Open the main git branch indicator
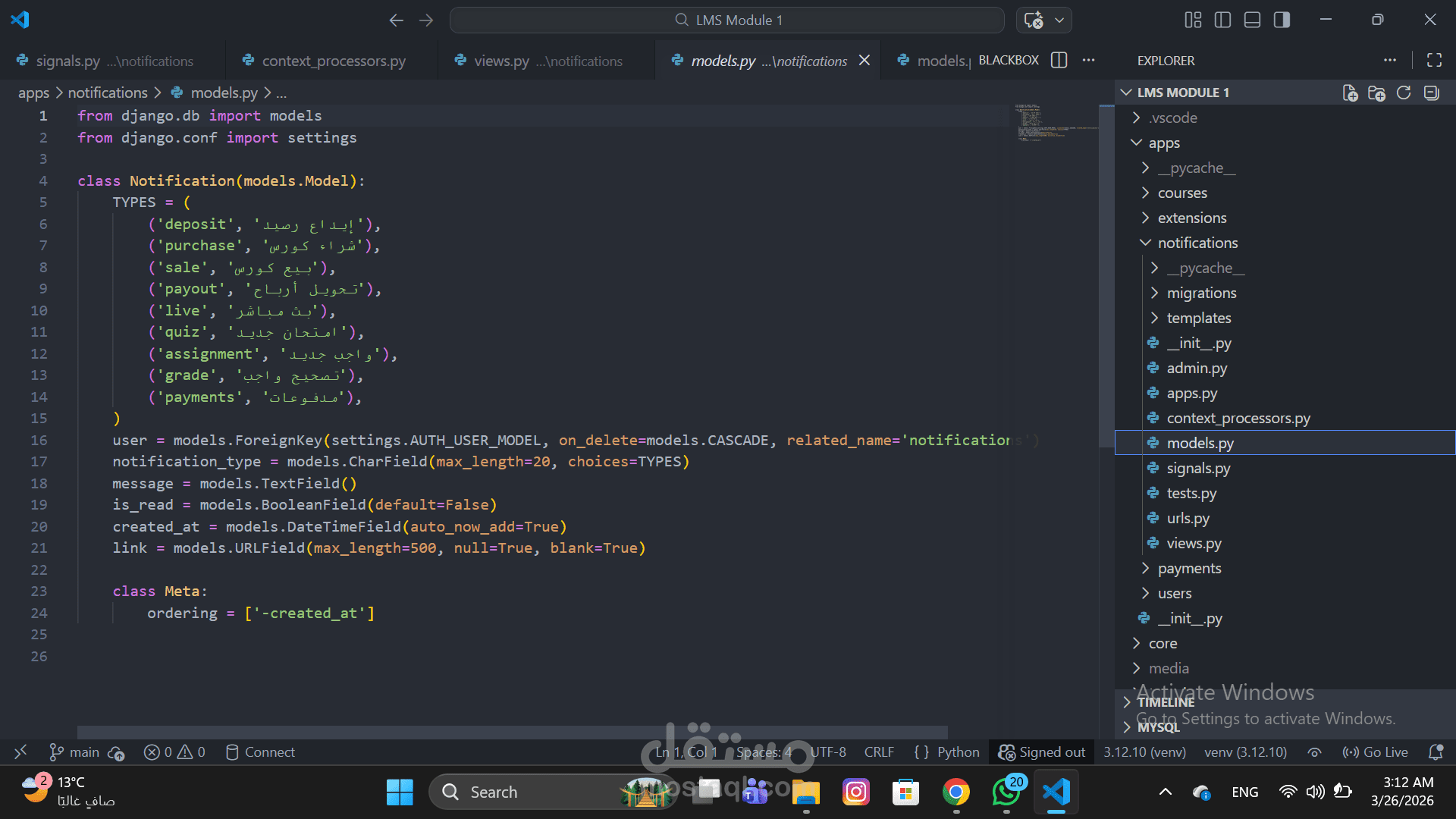The width and height of the screenshot is (1456, 819). click(x=75, y=752)
